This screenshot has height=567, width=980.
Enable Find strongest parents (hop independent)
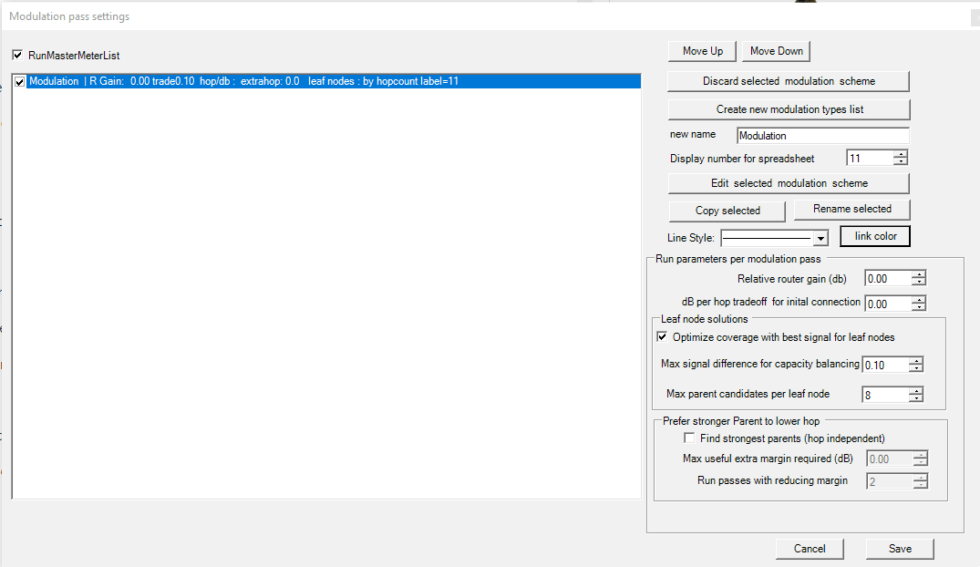(x=689, y=438)
